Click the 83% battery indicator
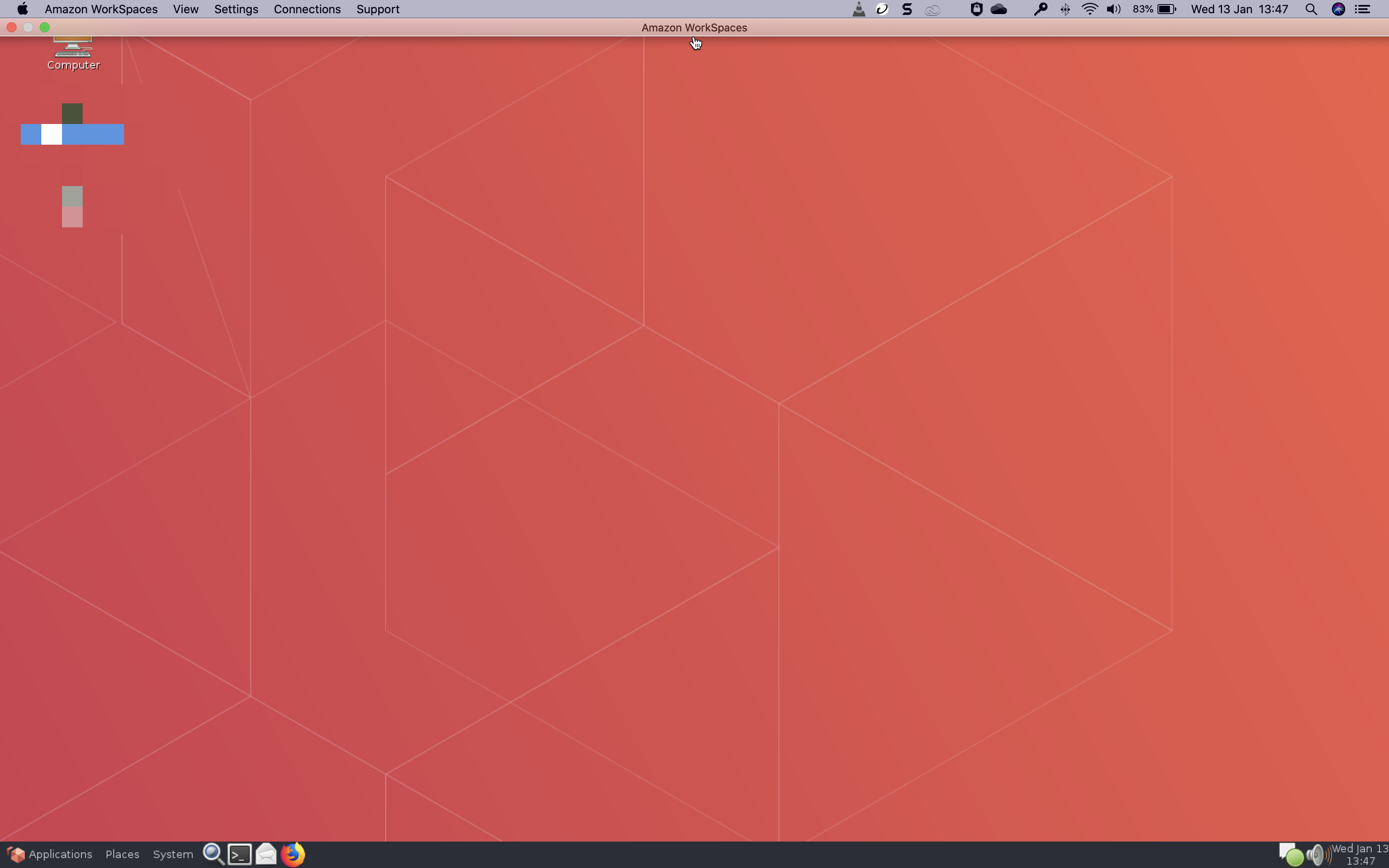 coord(1154,9)
